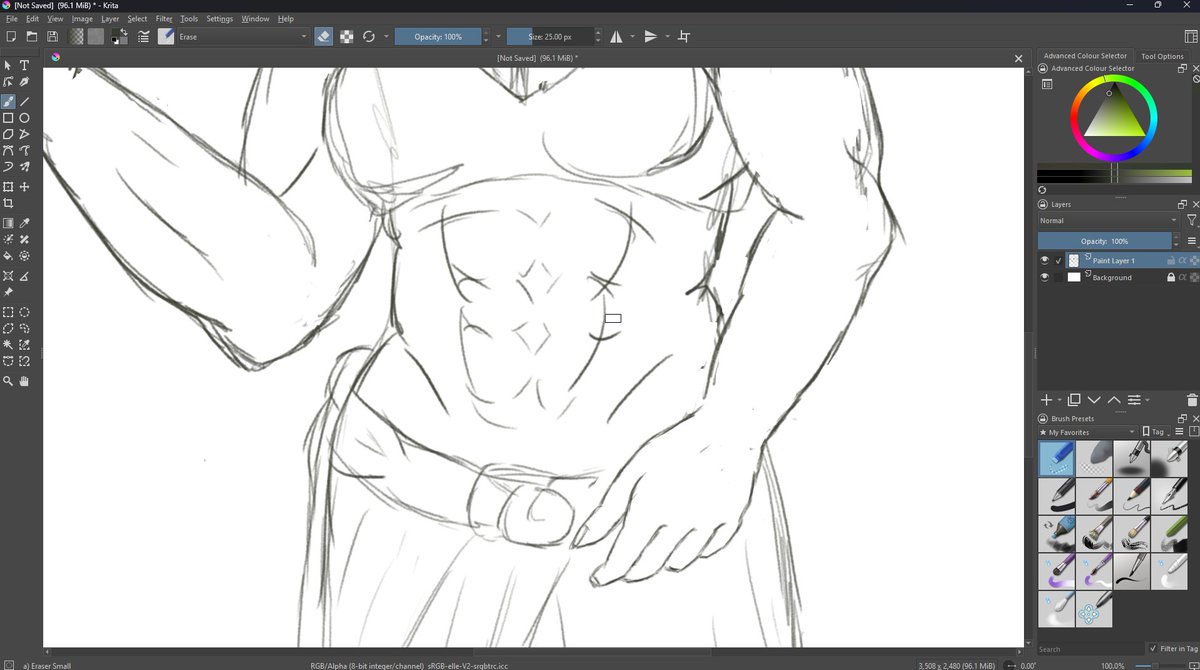
Task: Activate the Text tool
Action: [x=24, y=65]
